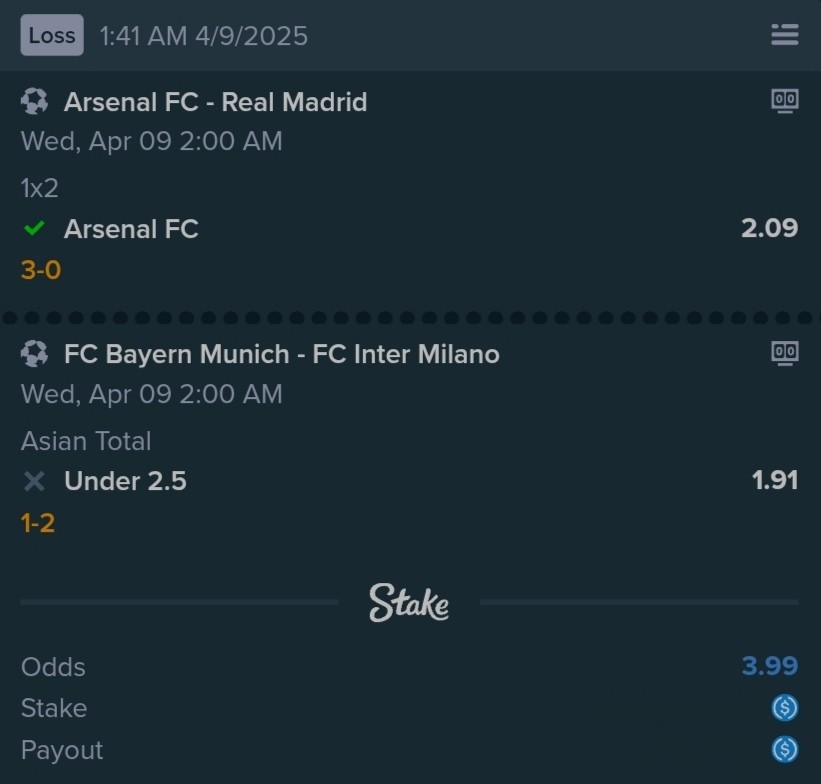Click the X mark next to Under 2.5

click(35, 481)
